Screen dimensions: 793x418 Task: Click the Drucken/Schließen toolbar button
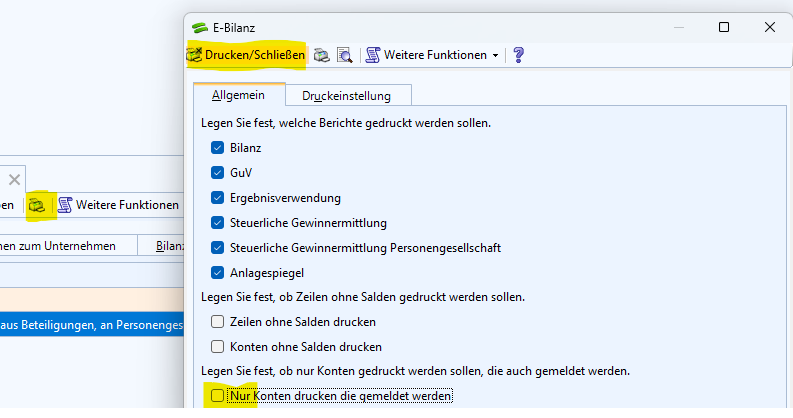(x=246, y=55)
